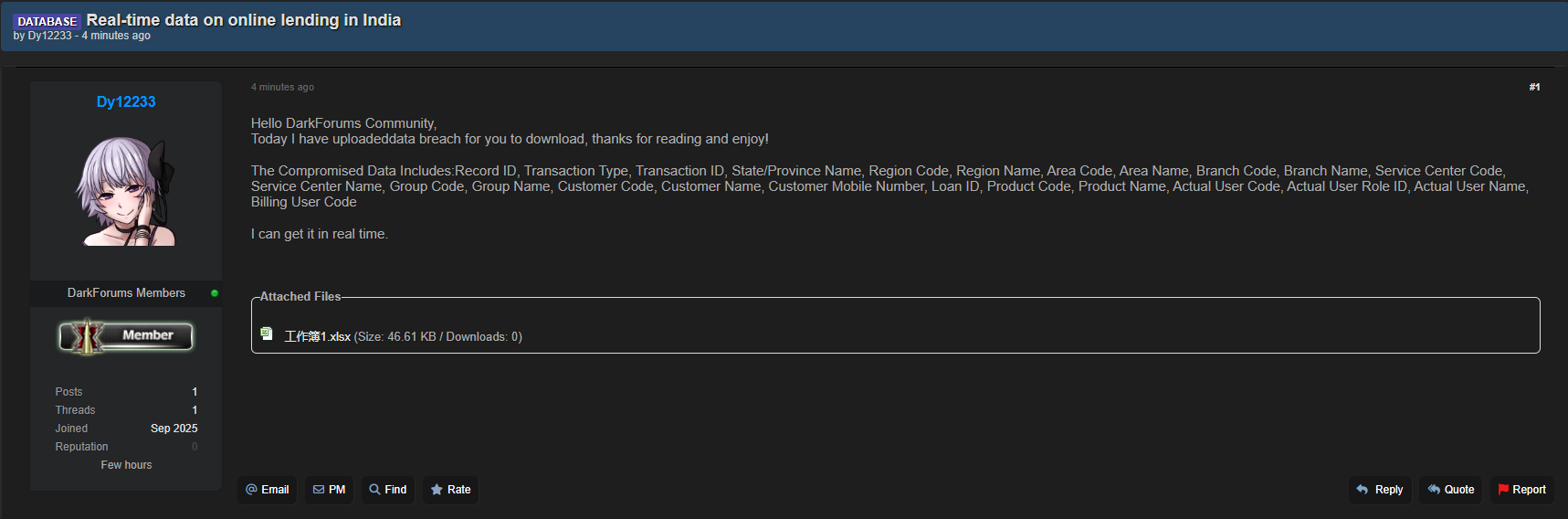This screenshot has height=519, width=1568.
Task: Click the Email at-sign icon
Action: [252, 490]
